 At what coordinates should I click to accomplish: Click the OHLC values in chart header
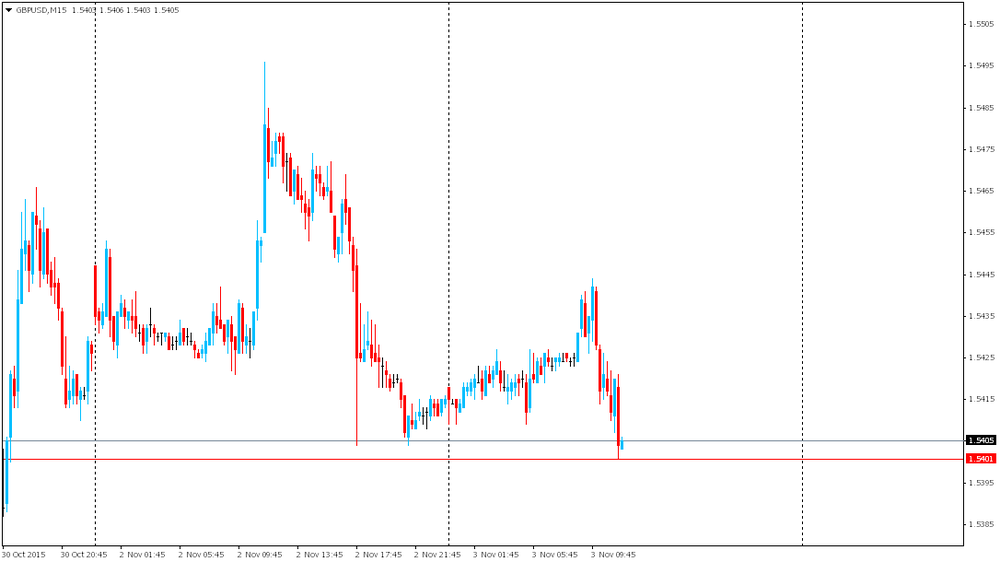click(125, 10)
